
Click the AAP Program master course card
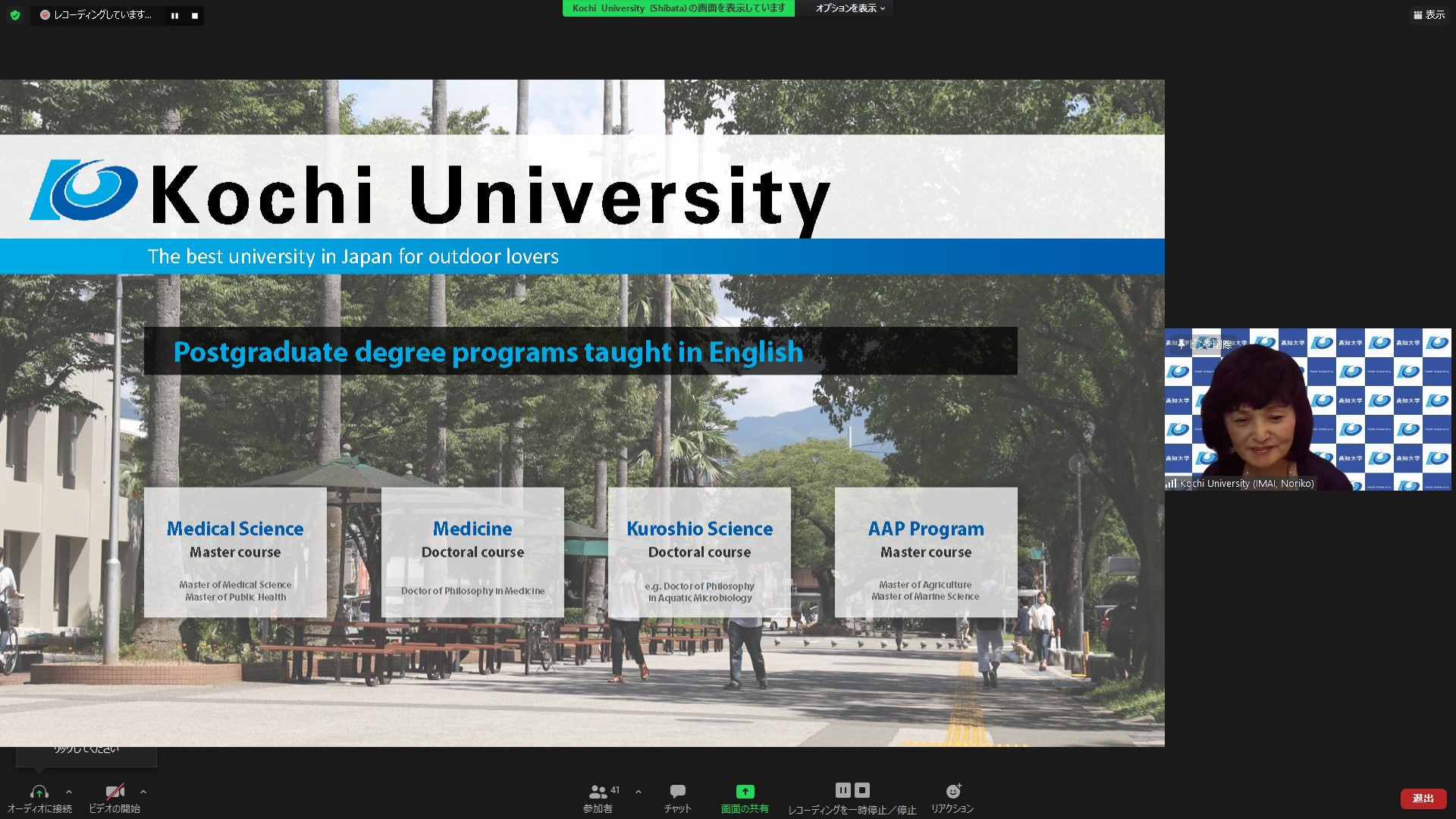pyautogui.click(x=926, y=552)
